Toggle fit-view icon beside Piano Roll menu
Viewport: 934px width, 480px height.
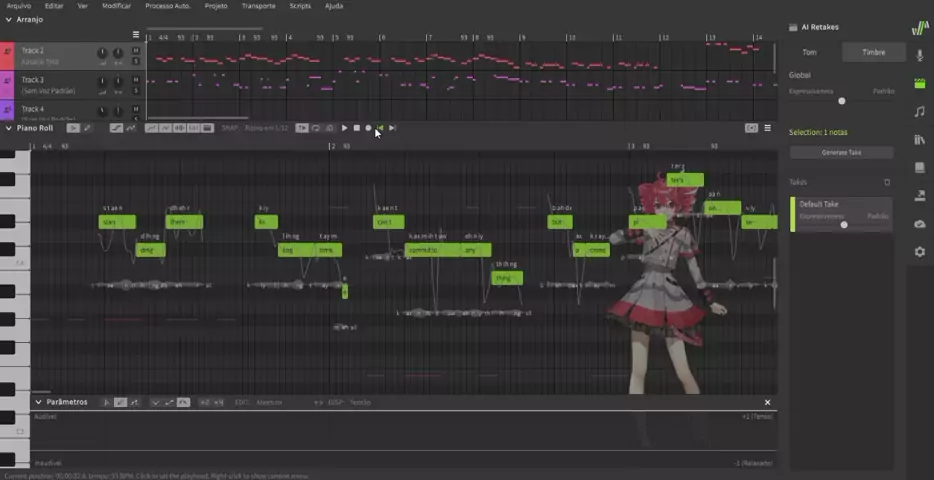(x=752, y=128)
